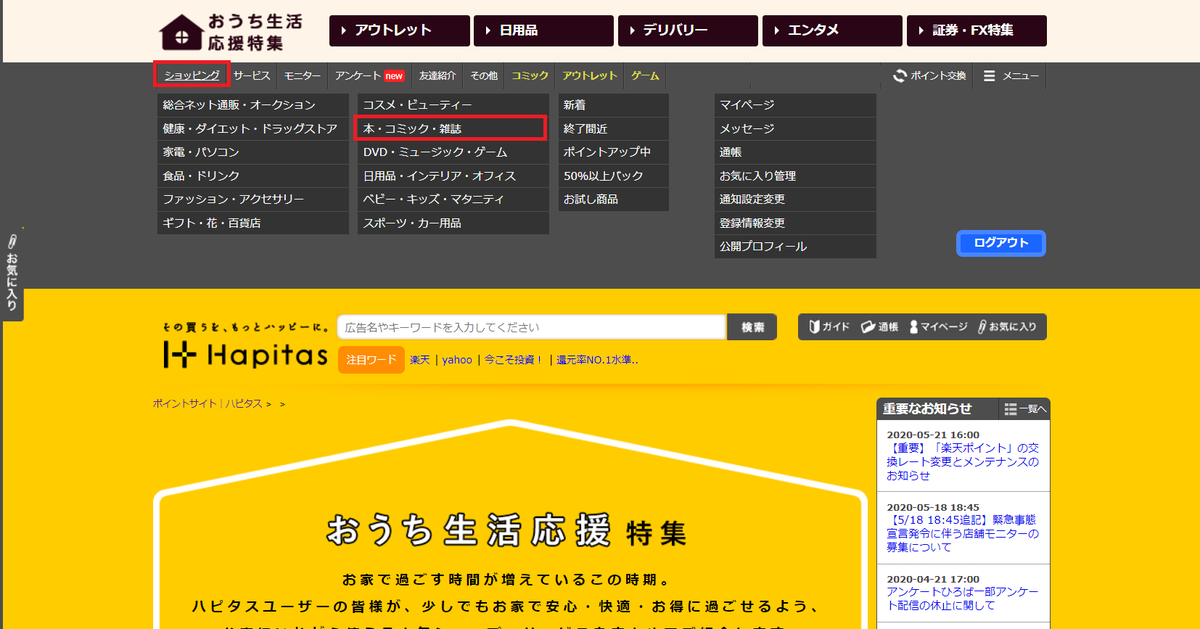The width and height of the screenshot is (1200, 629).
Task: Open 通帳 in the account menu
Action: tap(795, 152)
